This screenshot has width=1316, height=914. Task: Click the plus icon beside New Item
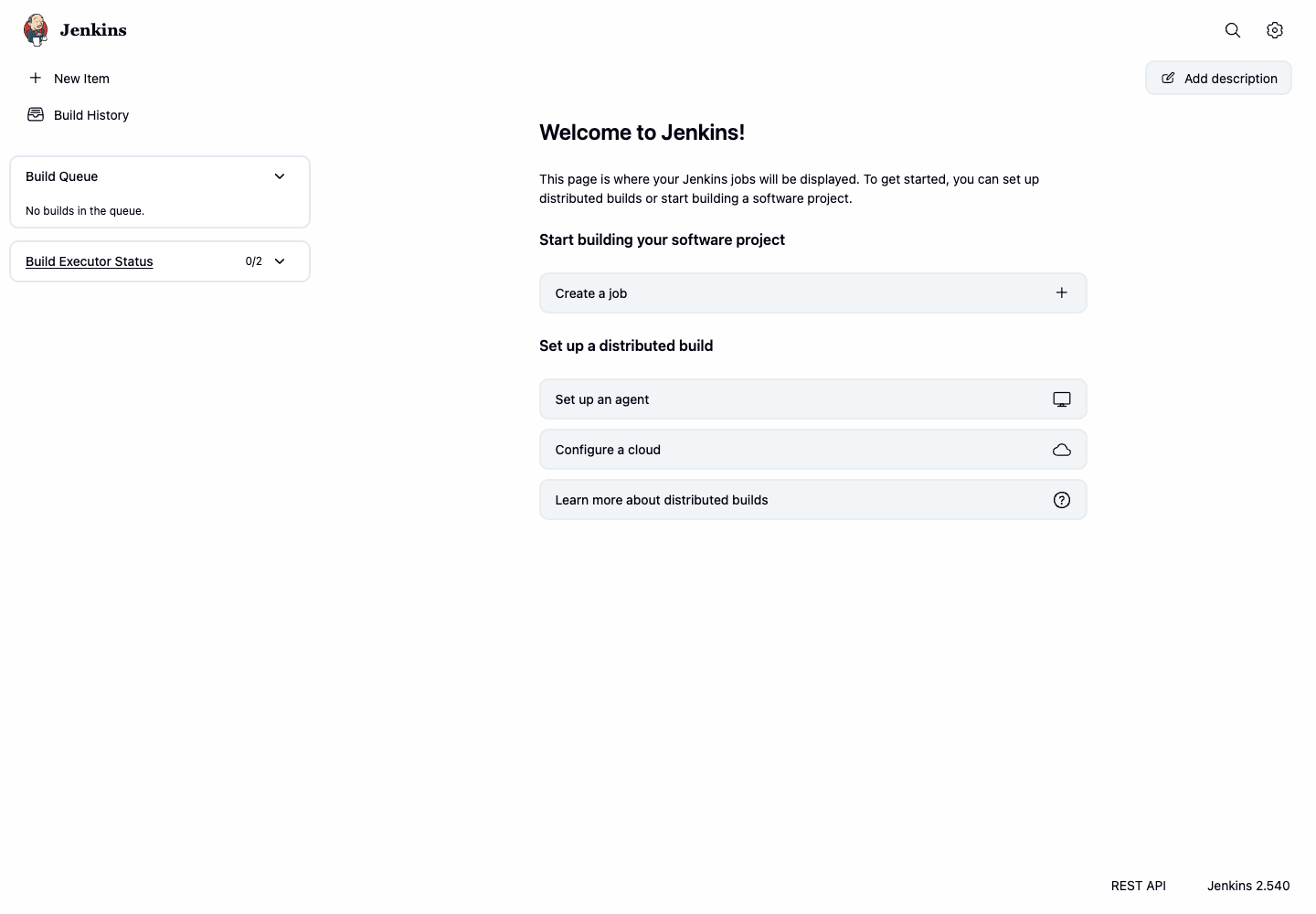pos(36,78)
